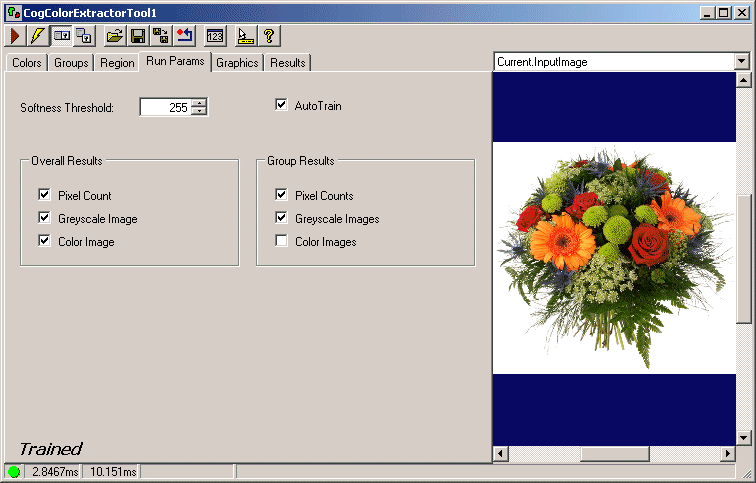756x483 pixels.
Task: Enable Group Results Color Images checkbox
Action: pos(281,242)
